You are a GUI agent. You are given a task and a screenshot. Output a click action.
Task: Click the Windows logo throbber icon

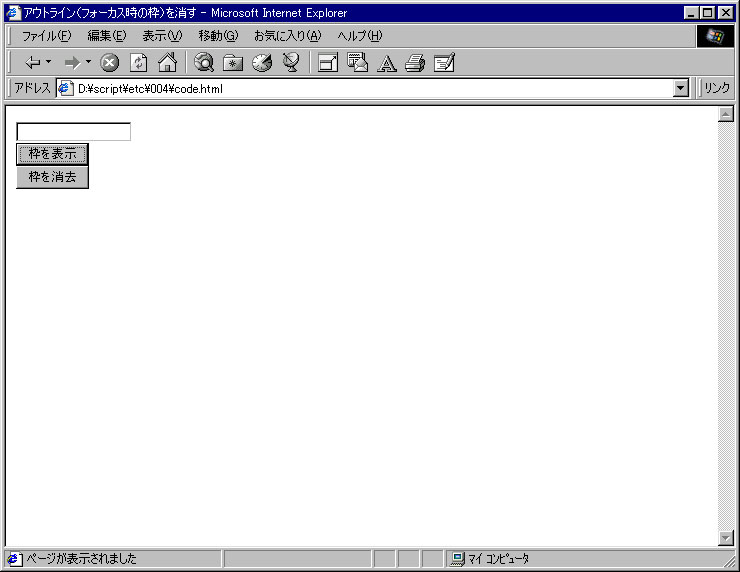click(x=715, y=36)
